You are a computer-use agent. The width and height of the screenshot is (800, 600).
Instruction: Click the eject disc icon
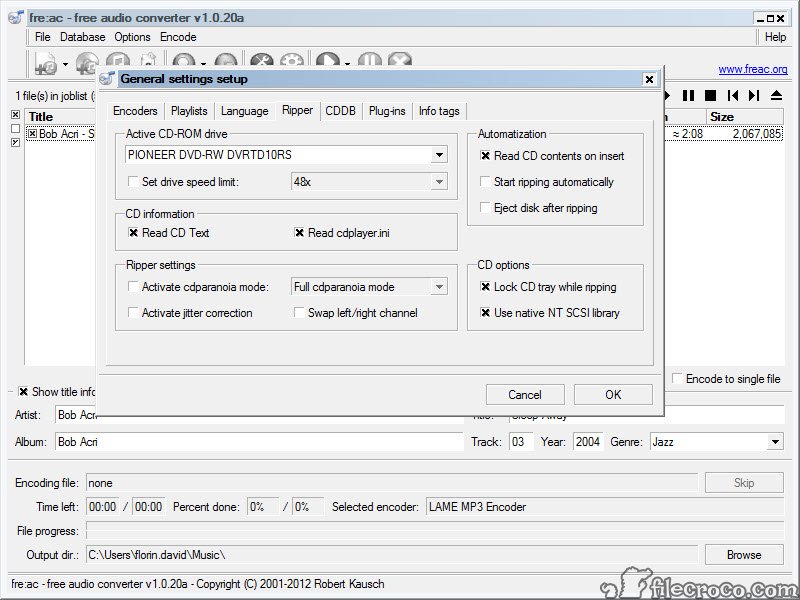pos(777,96)
